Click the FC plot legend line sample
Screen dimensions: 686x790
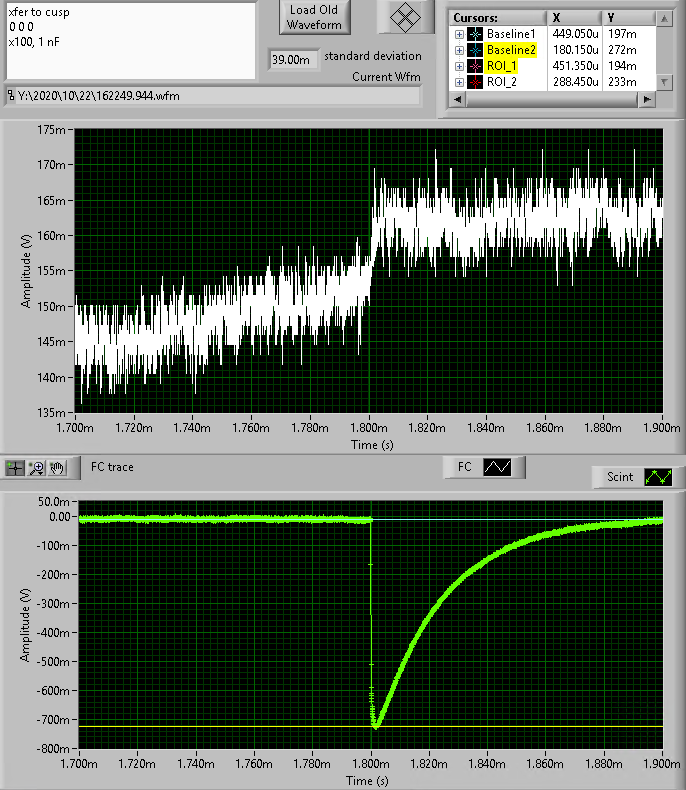click(497, 467)
